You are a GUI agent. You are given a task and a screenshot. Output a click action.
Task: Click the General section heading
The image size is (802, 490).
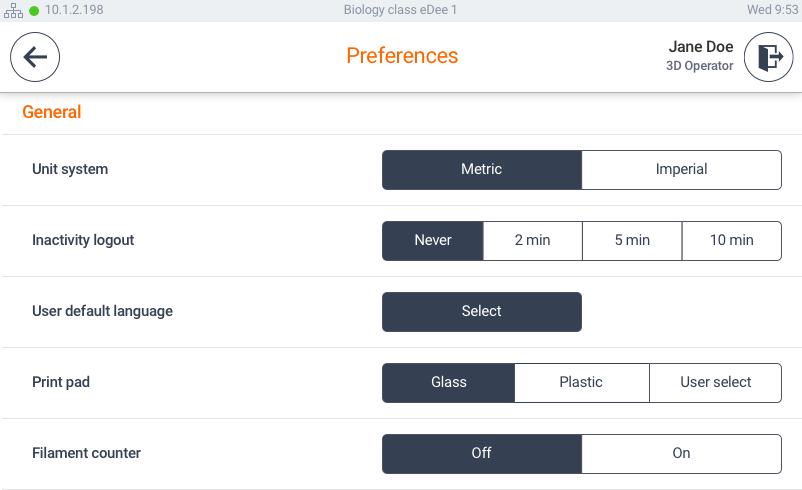52,112
